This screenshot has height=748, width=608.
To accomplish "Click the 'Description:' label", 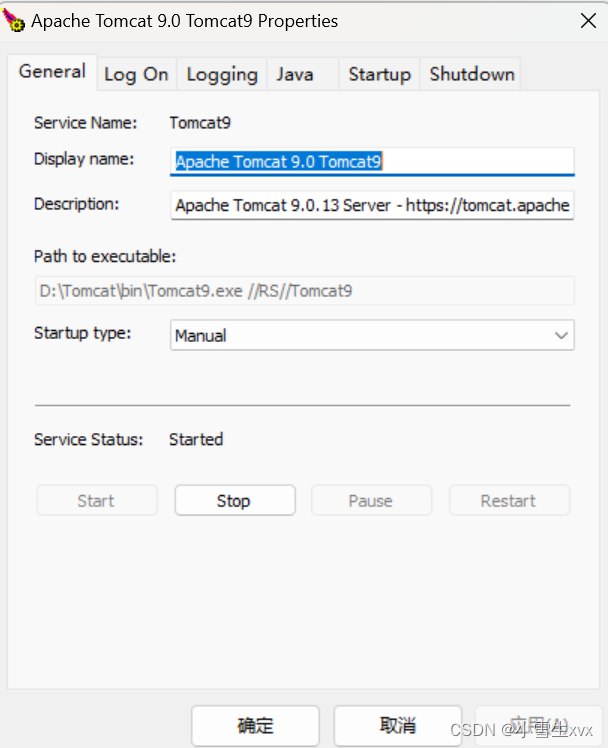I will click(76, 204).
